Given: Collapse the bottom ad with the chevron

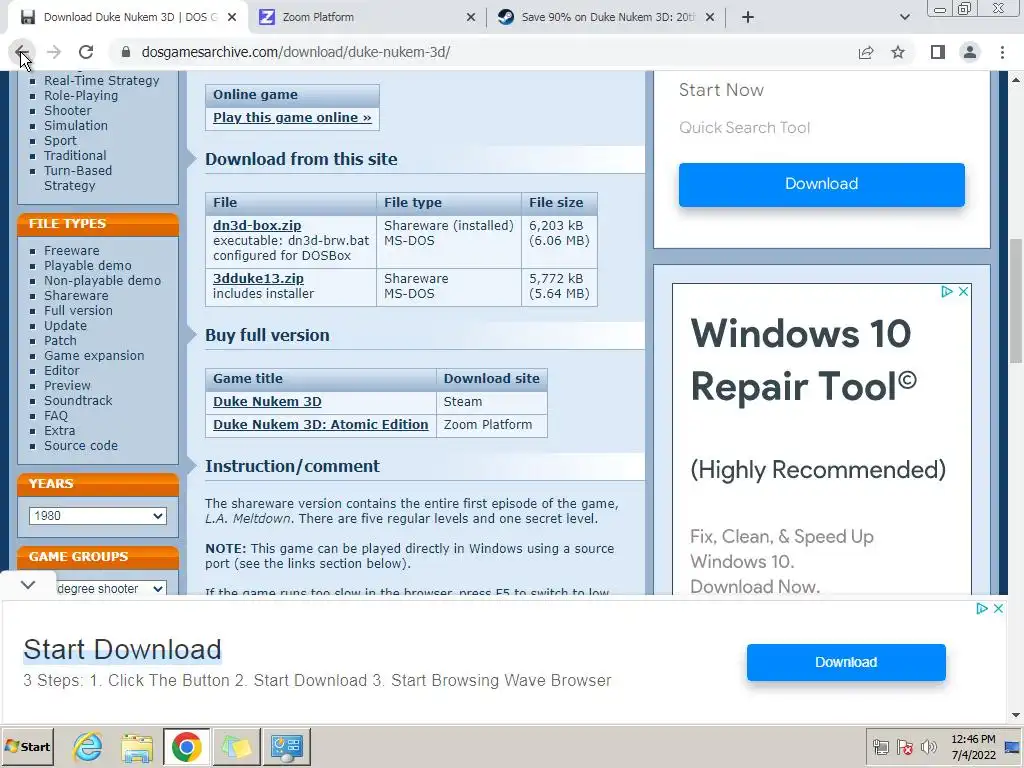Looking at the screenshot, I should pyautogui.click(x=28, y=584).
